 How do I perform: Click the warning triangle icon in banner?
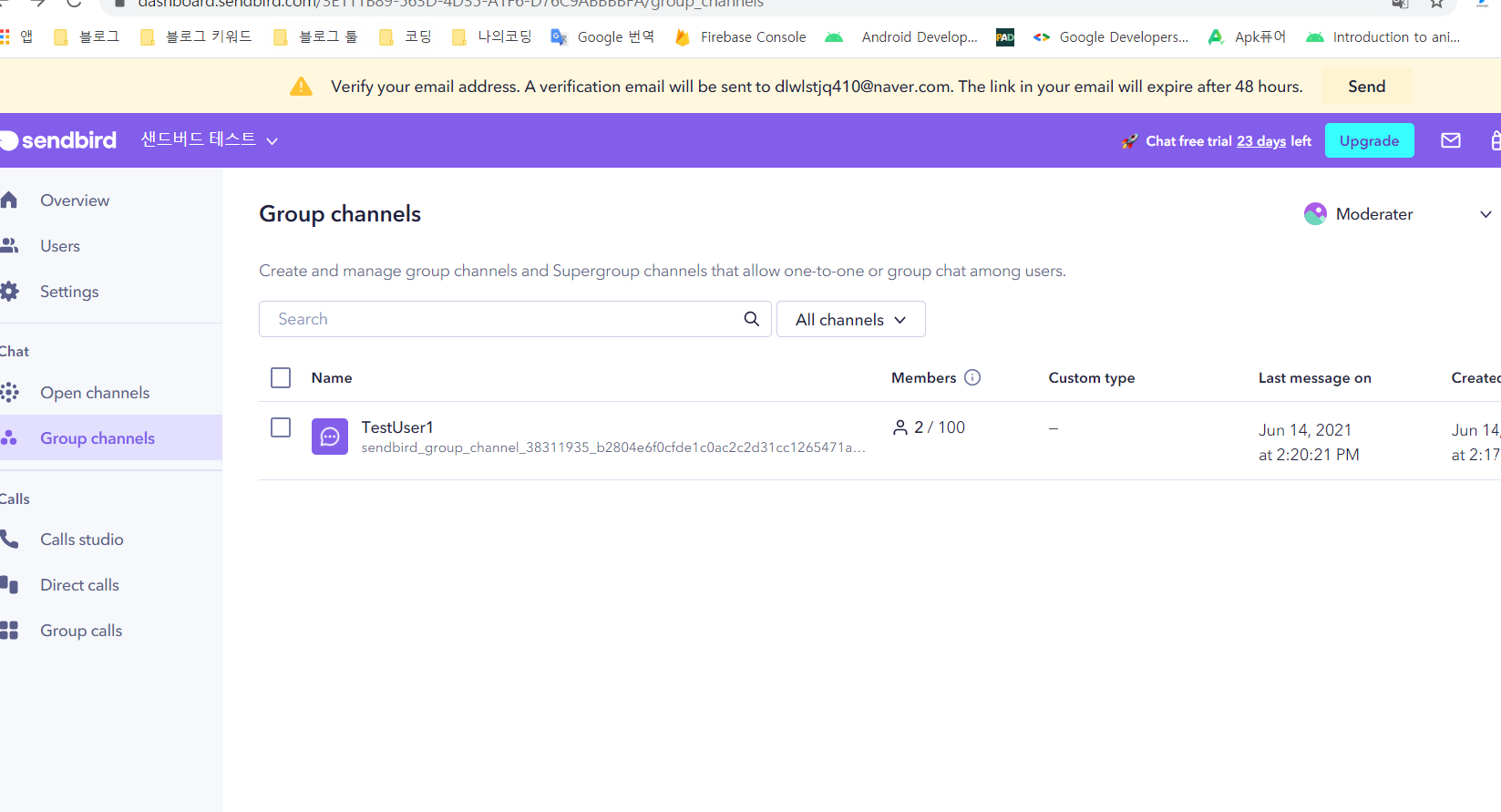tap(301, 87)
